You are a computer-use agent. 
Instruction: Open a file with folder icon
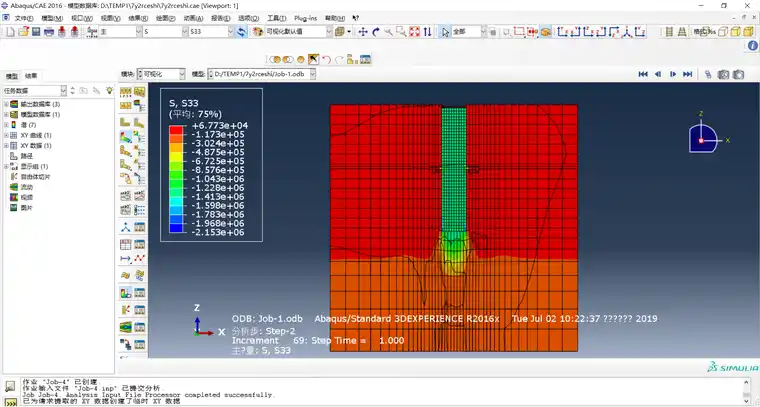pyautogui.click(x=24, y=32)
